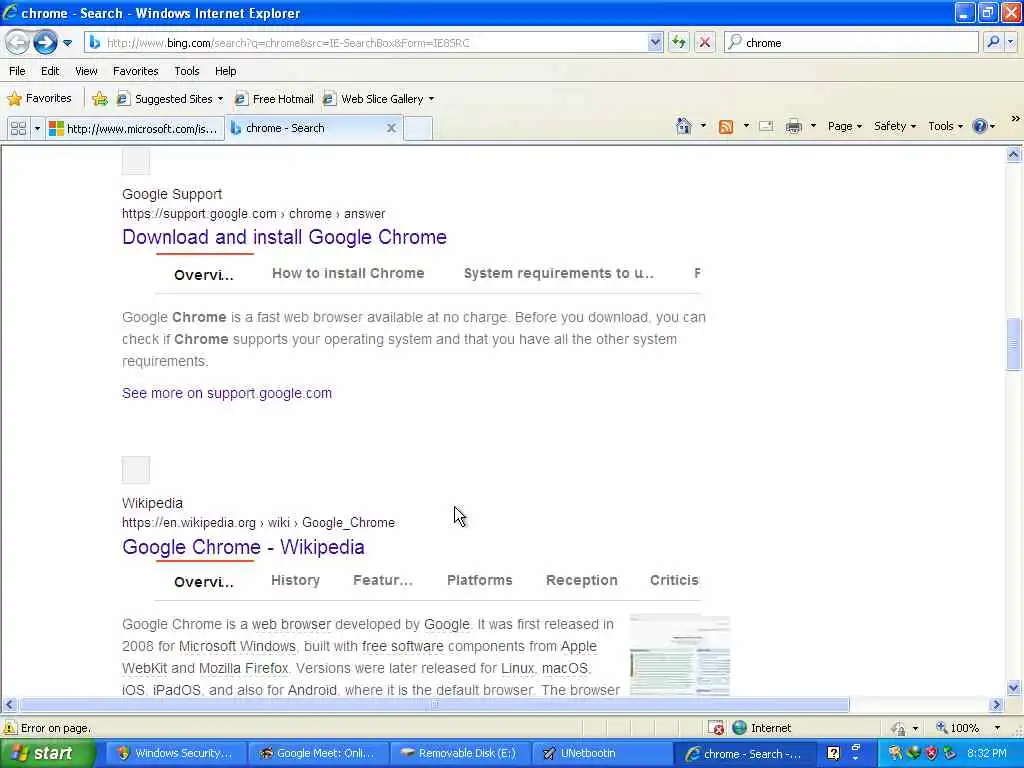Open the Favorites star button

point(39,99)
